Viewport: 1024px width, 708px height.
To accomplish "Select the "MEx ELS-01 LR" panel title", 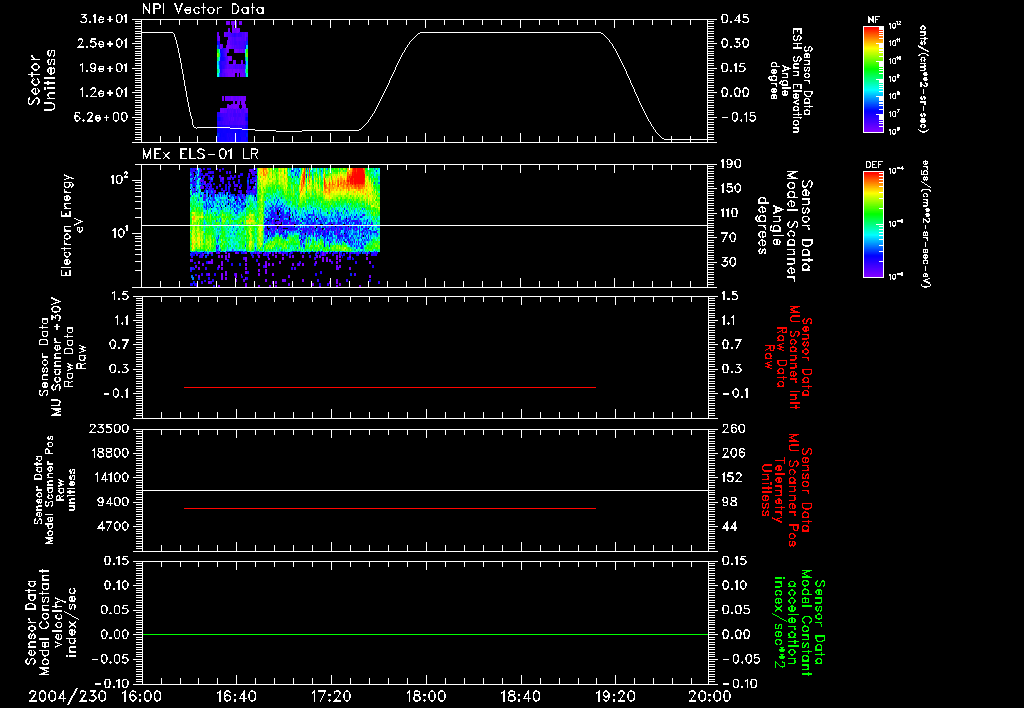I will coord(200,155).
